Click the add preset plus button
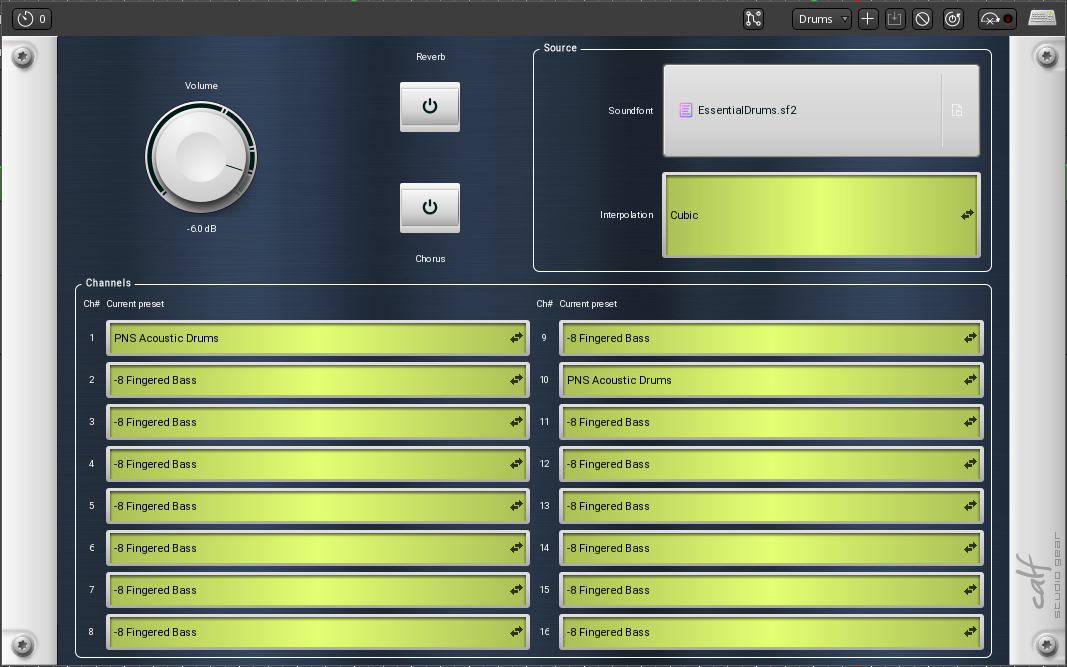The image size is (1067, 667). pyautogui.click(x=867, y=19)
